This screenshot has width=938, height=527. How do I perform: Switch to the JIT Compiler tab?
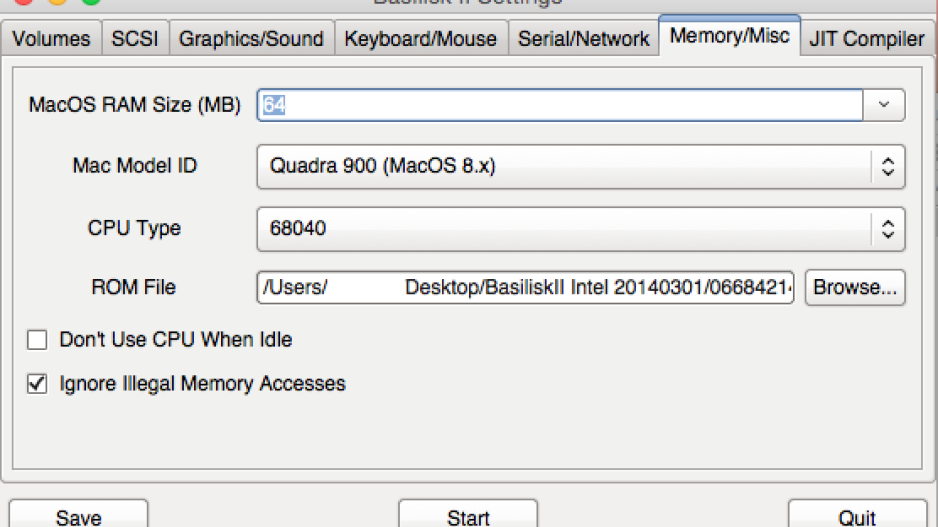tap(867, 39)
